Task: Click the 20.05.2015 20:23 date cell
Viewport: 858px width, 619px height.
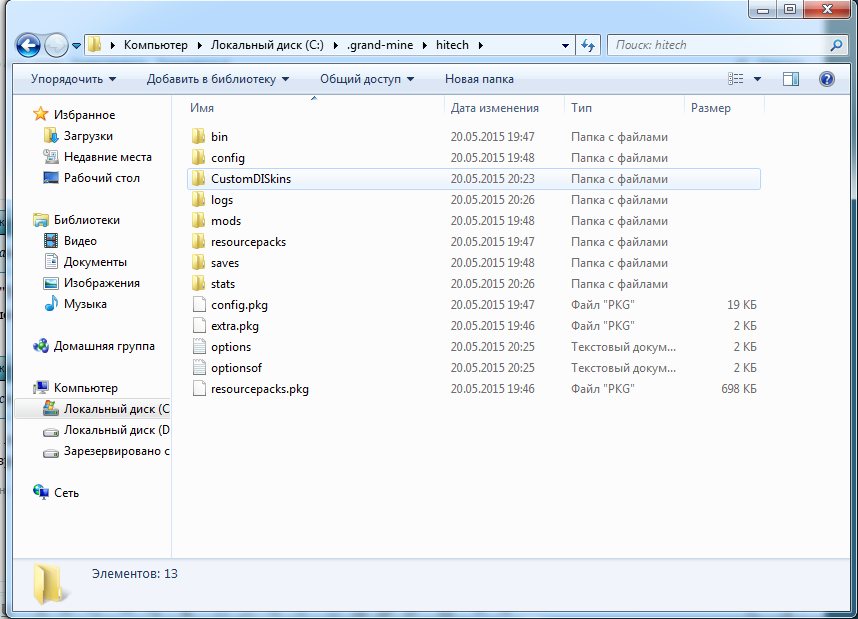Action: (492, 179)
